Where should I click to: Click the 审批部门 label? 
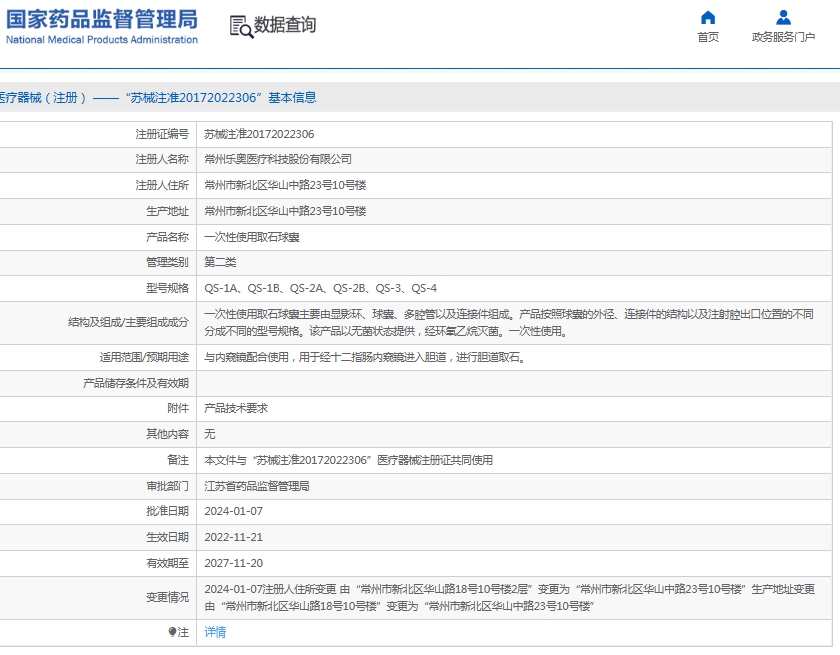click(x=167, y=486)
